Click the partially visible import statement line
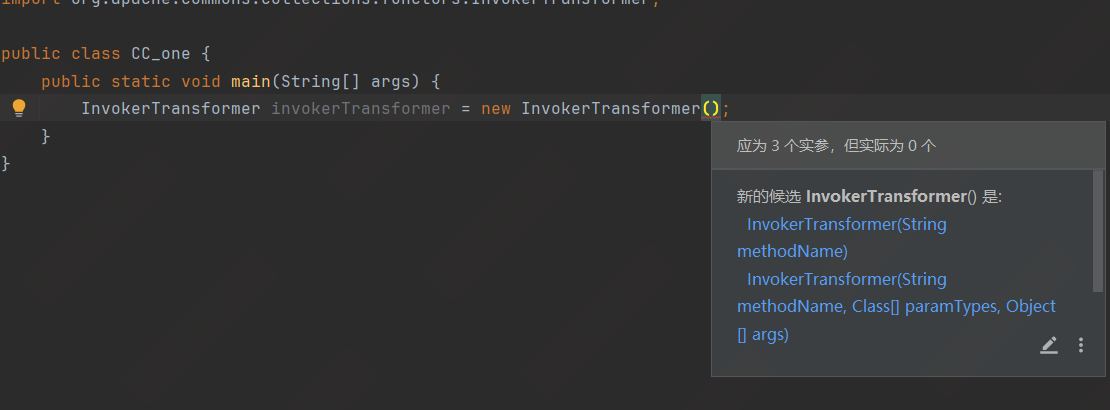Image resolution: width=1110 pixels, height=410 pixels. (330, 5)
